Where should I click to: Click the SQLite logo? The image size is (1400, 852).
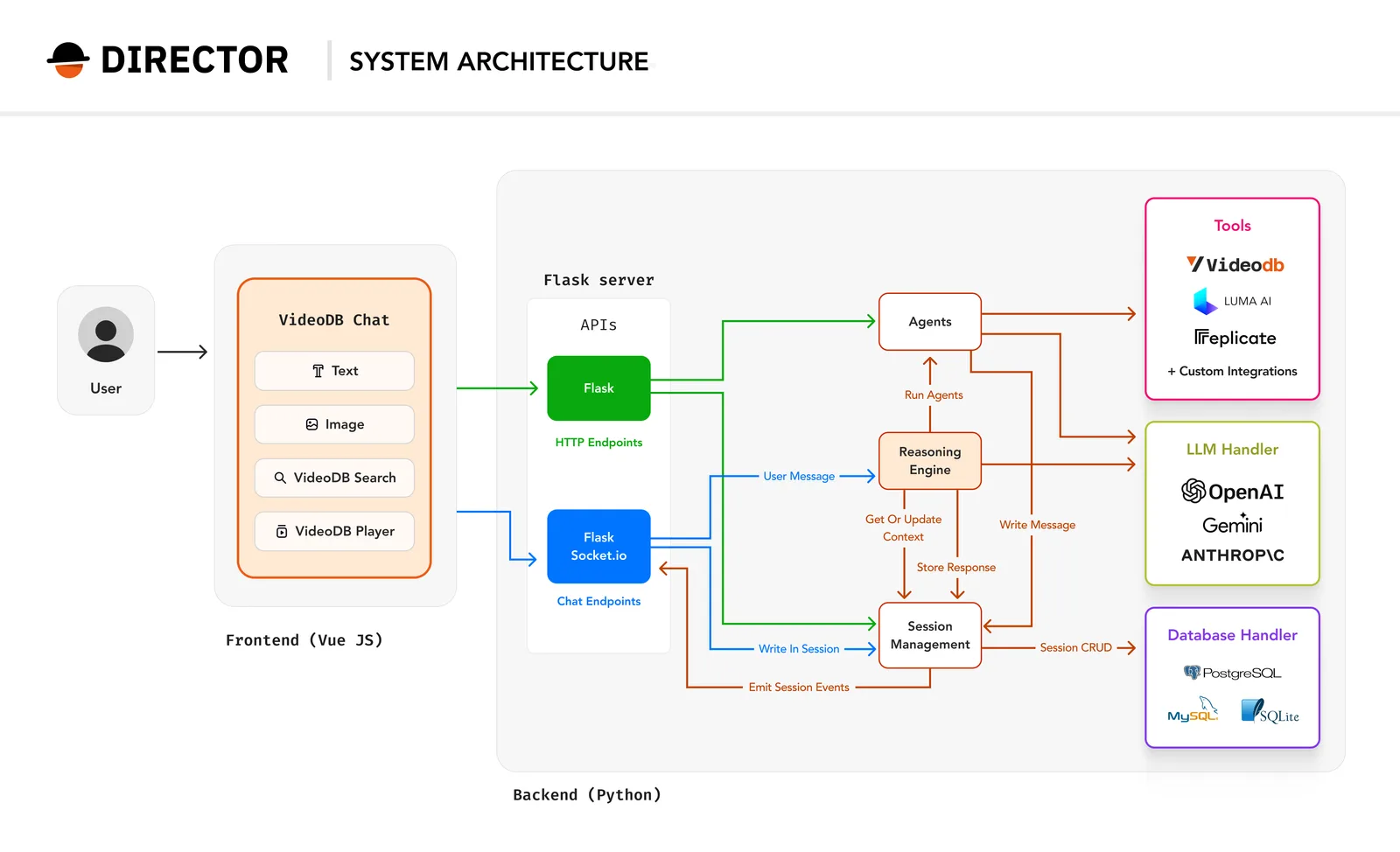click(1270, 710)
